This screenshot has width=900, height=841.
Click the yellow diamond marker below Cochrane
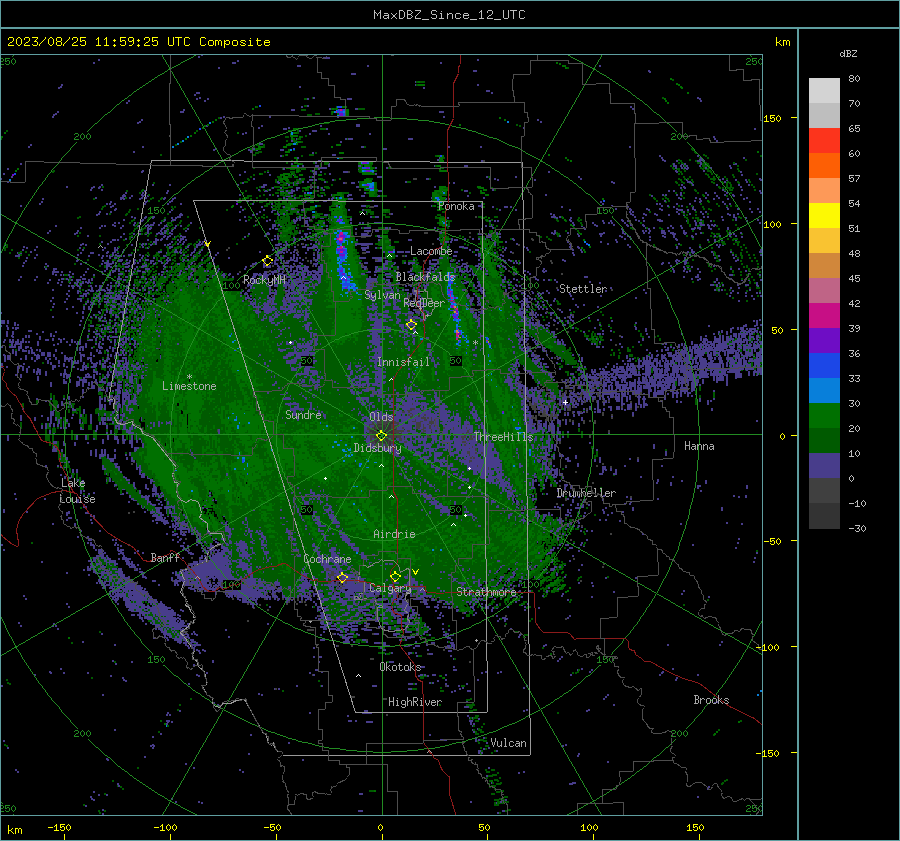click(x=343, y=577)
